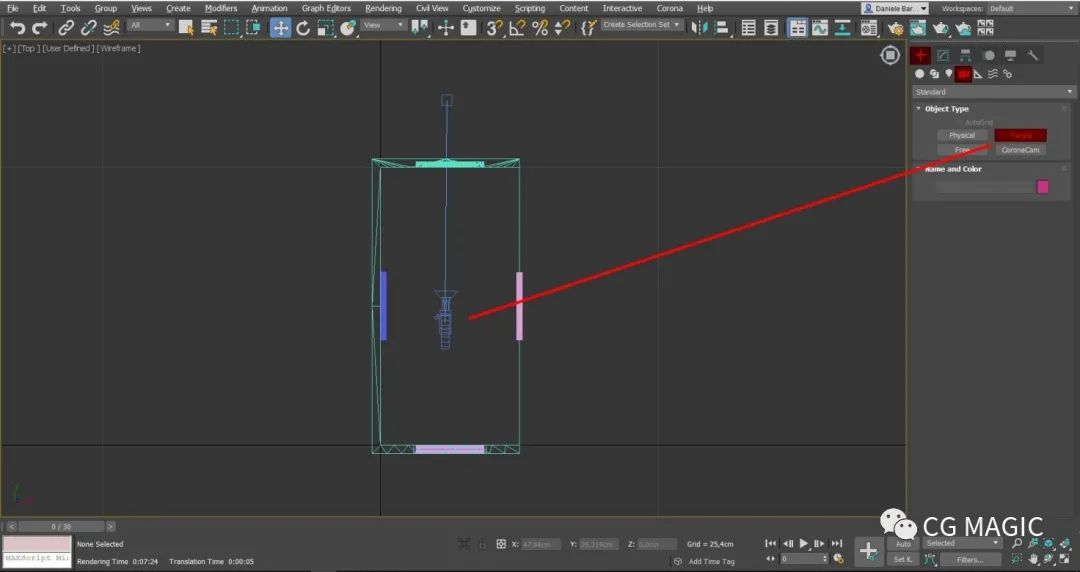1080x572 pixels.
Task: Switch to the Lights category icon
Action: tap(947, 74)
